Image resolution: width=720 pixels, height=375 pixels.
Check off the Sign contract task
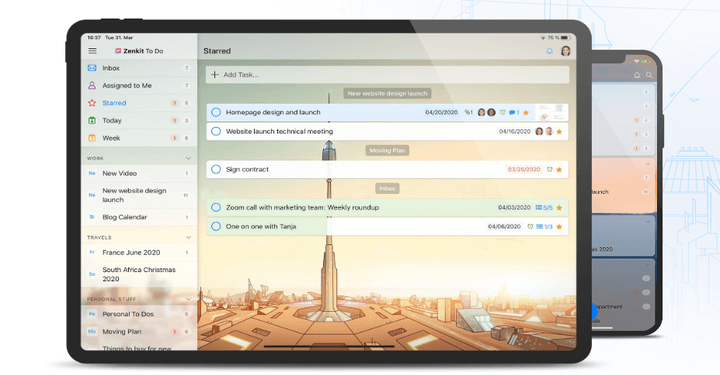click(216, 169)
